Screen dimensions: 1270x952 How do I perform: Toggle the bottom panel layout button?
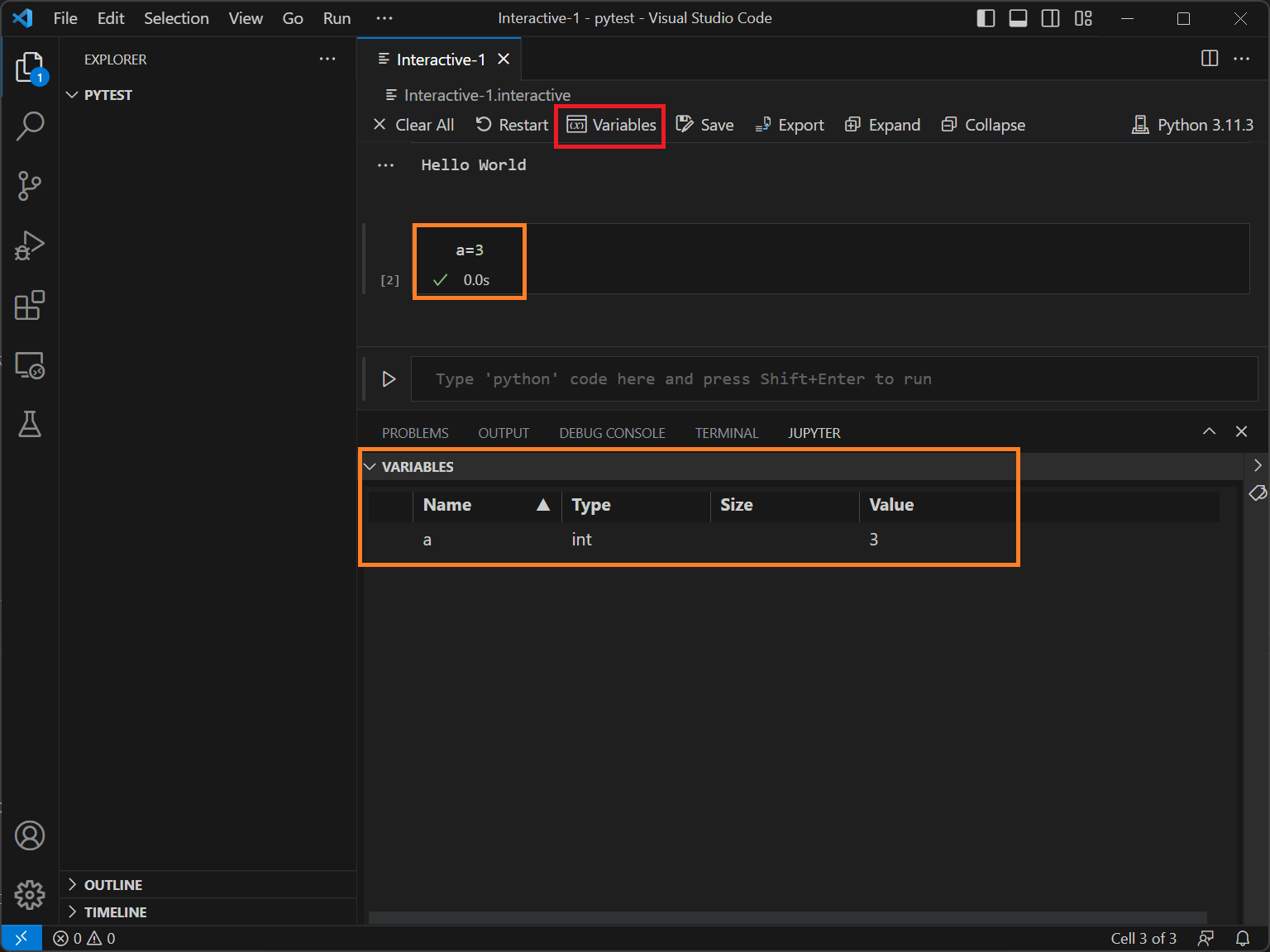[1018, 18]
